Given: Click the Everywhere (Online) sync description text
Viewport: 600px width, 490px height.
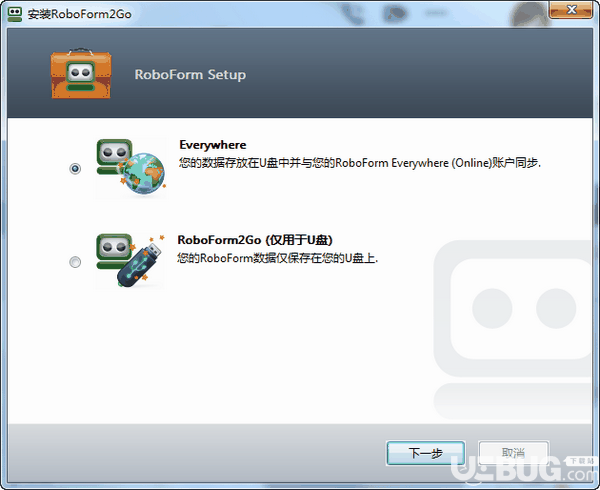Looking at the screenshot, I should (360, 163).
